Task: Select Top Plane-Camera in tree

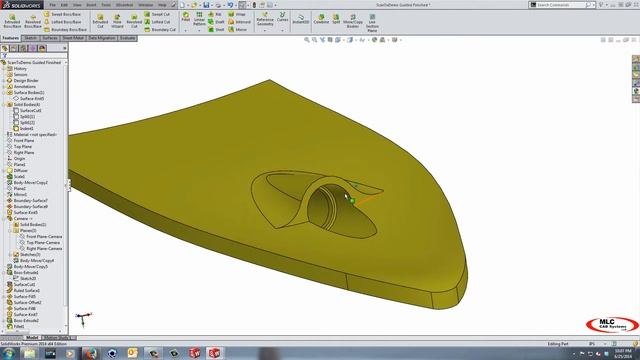Action: click(43, 242)
